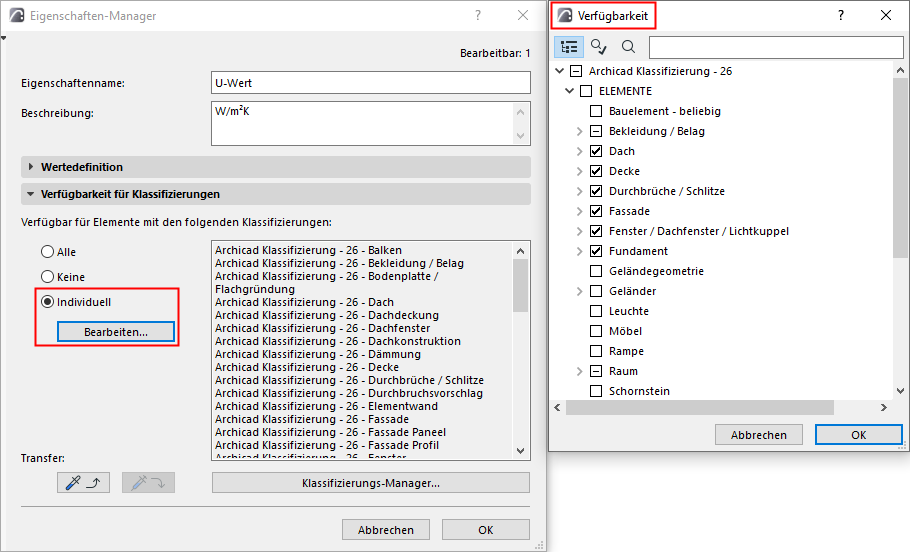Screen dimensions: 910x552
Task: Close the Eigenschaften-Manager window
Action: pos(523,16)
